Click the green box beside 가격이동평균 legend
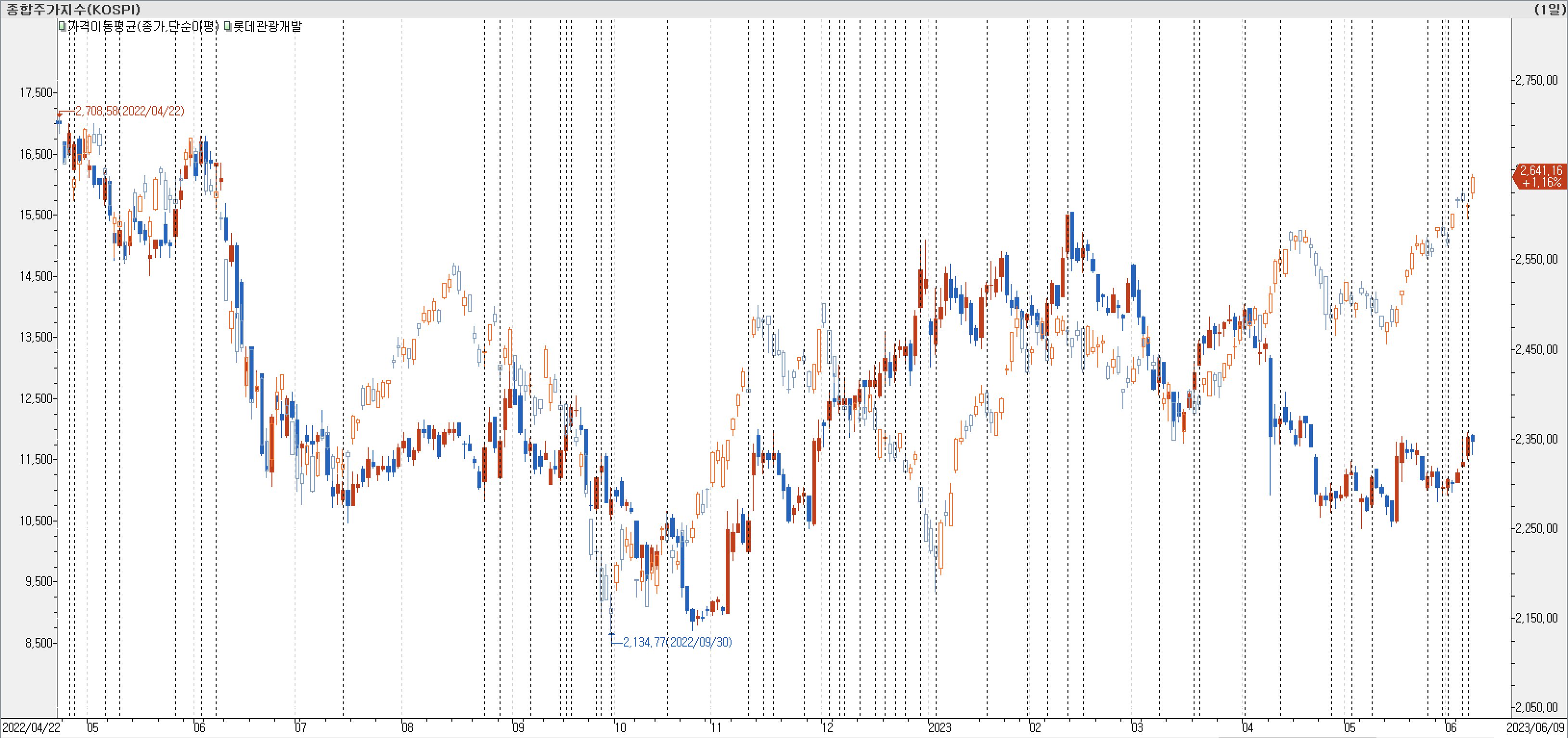Image resolution: width=1568 pixels, height=738 pixels. (62, 26)
